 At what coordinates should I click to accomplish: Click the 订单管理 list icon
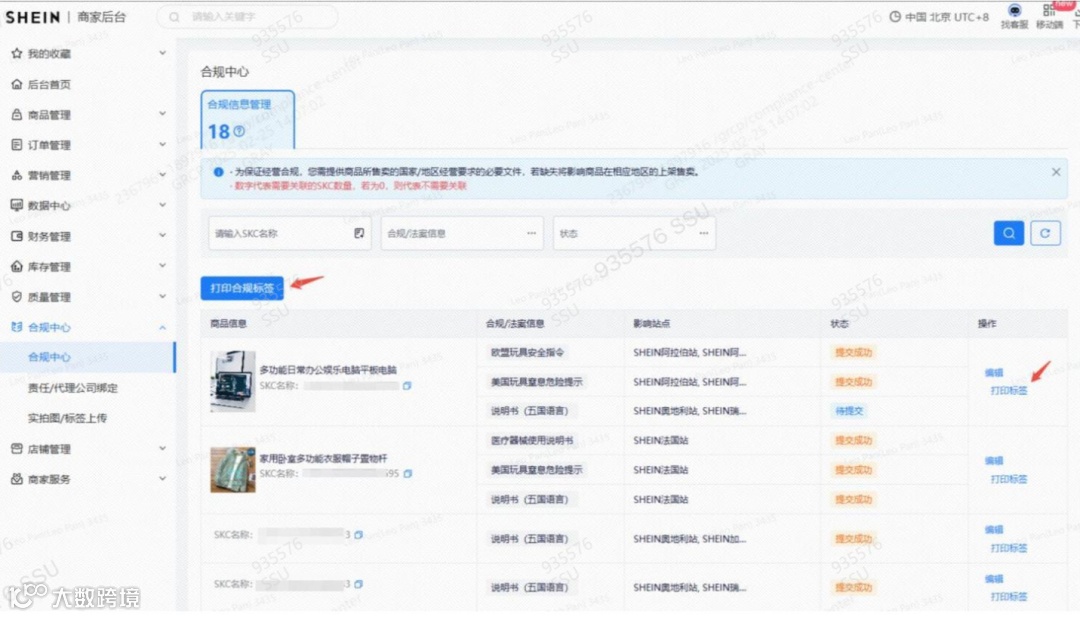17,145
